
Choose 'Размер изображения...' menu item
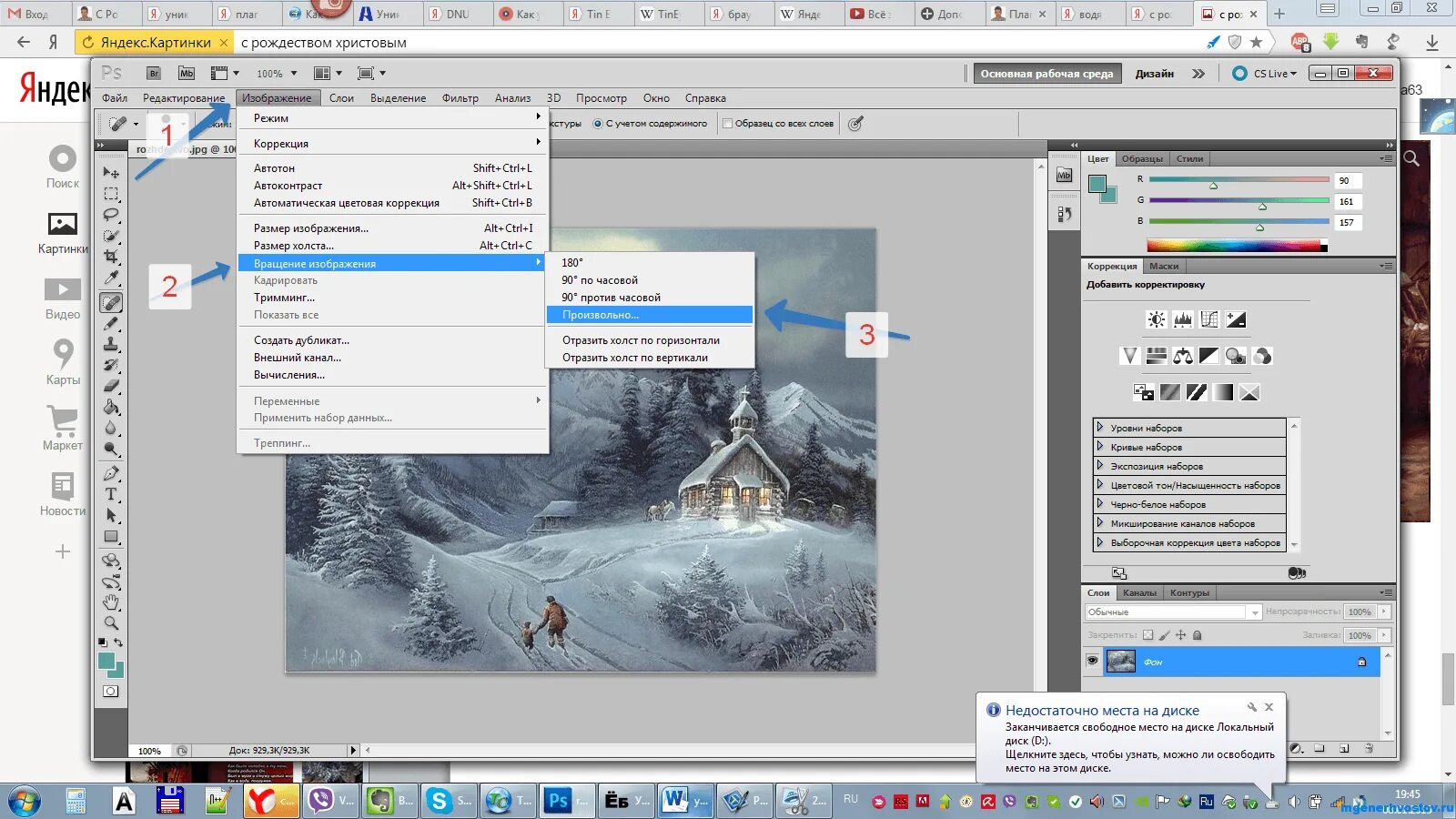pyautogui.click(x=392, y=228)
